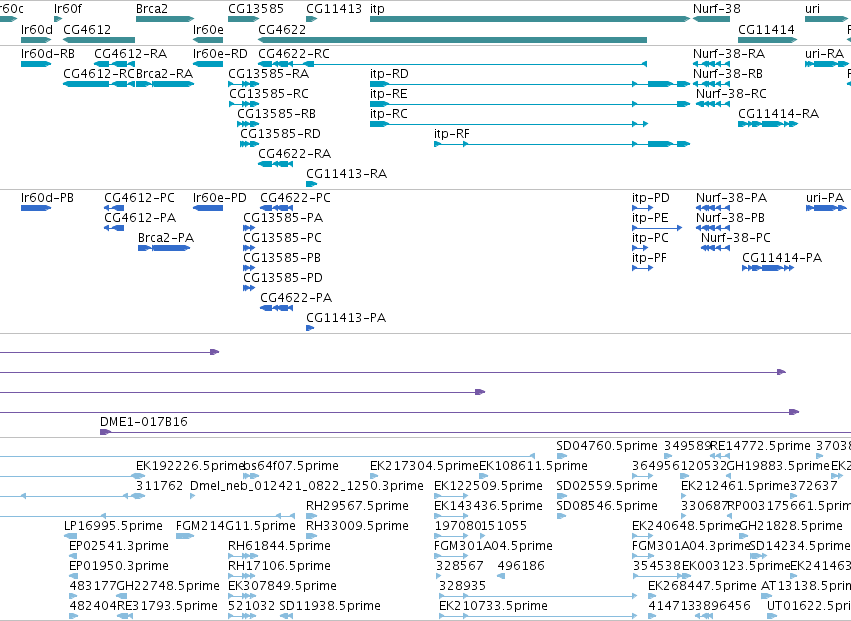Click the EP02541.3prime EST label
The width and height of the screenshot is (851, 621).
[x=119, y=546]
